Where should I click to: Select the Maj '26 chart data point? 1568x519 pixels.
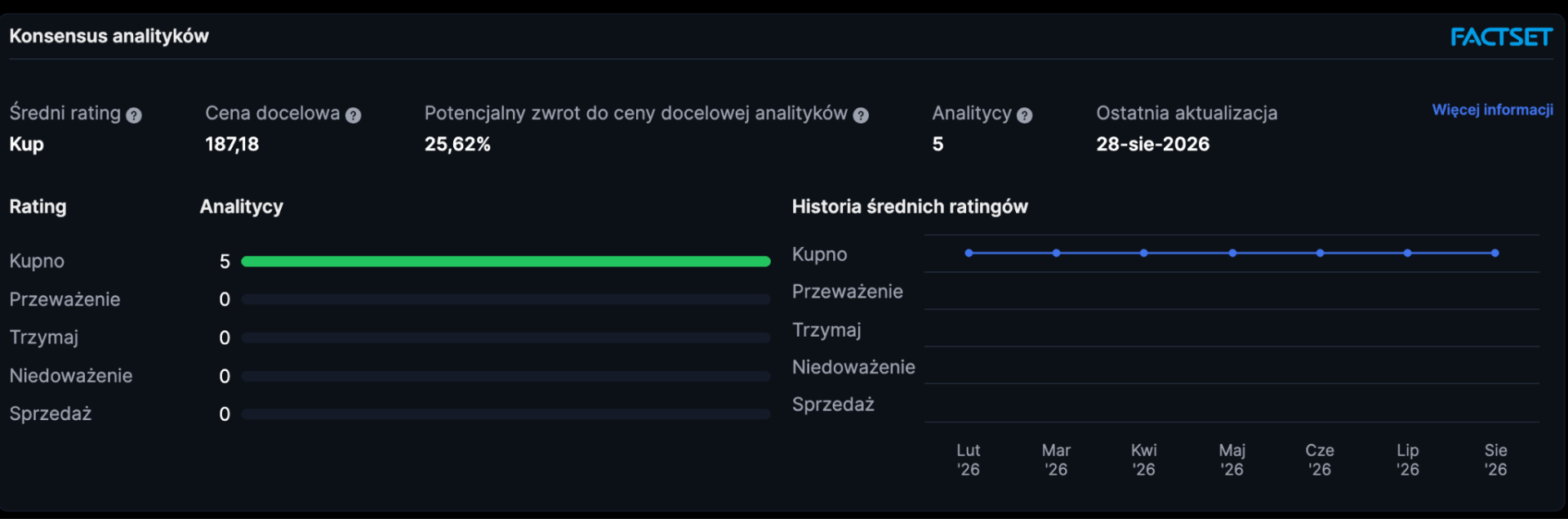point(1232,253)
